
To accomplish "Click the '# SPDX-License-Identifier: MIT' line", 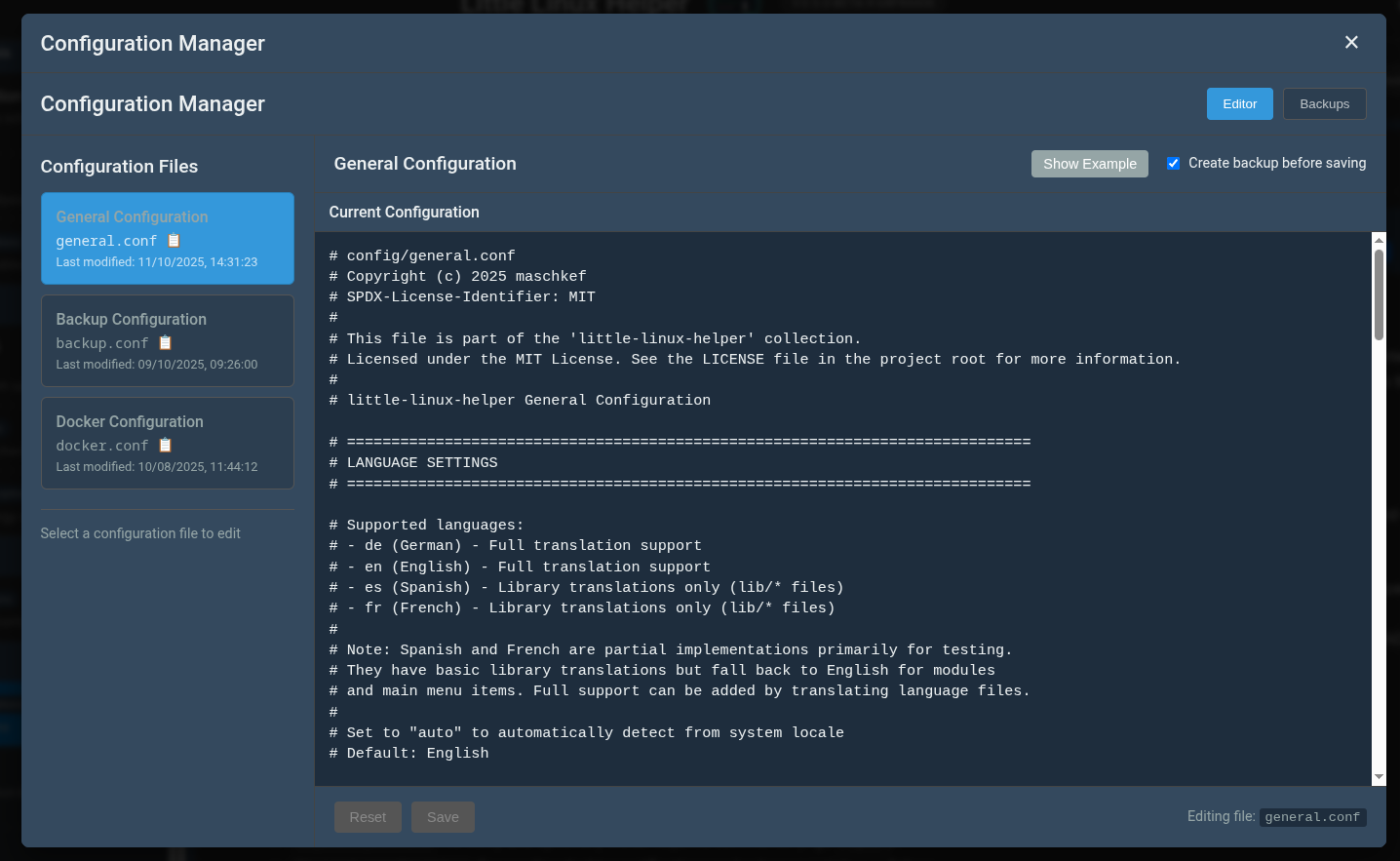I will [x=462, y=296].
